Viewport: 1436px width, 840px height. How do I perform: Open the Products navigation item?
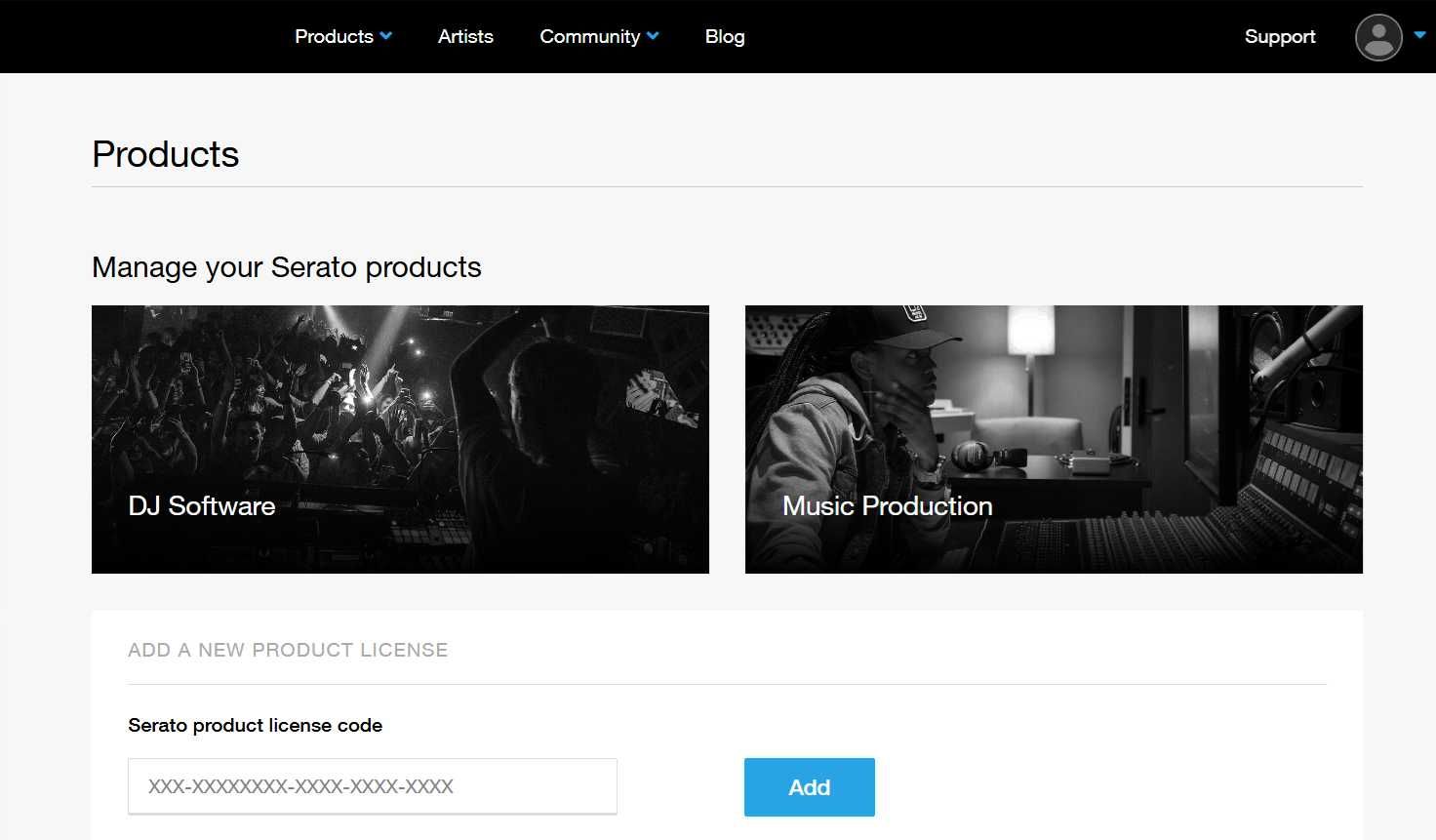[x=334, y=36]
